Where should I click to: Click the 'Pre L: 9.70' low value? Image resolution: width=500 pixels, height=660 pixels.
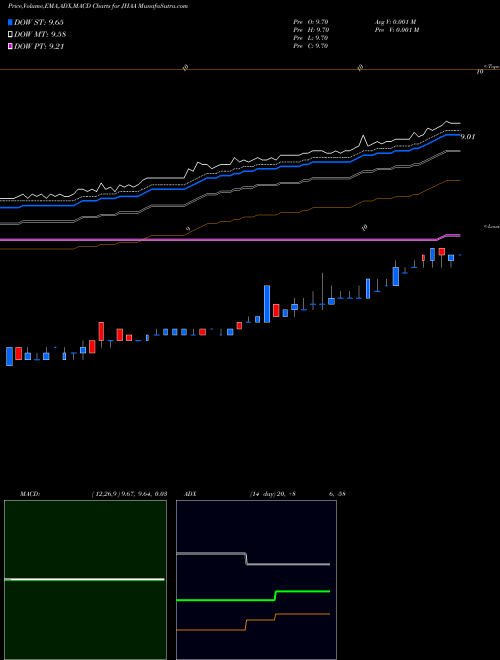(311, 38)
